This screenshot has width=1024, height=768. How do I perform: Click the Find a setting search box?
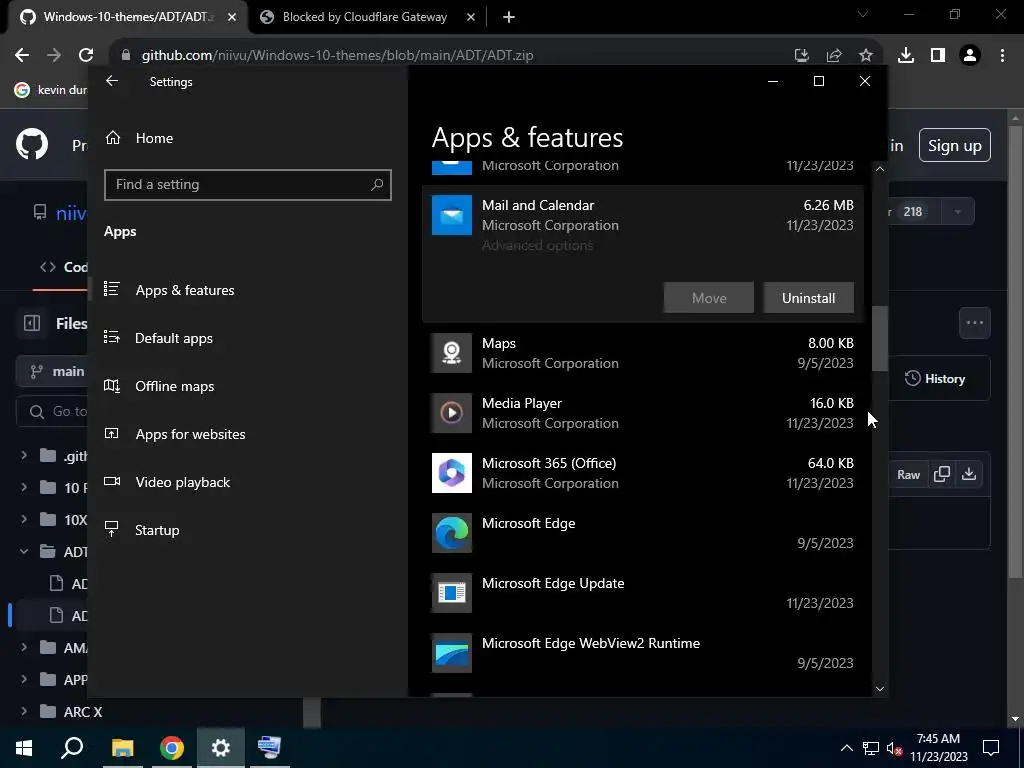point(248,184)
